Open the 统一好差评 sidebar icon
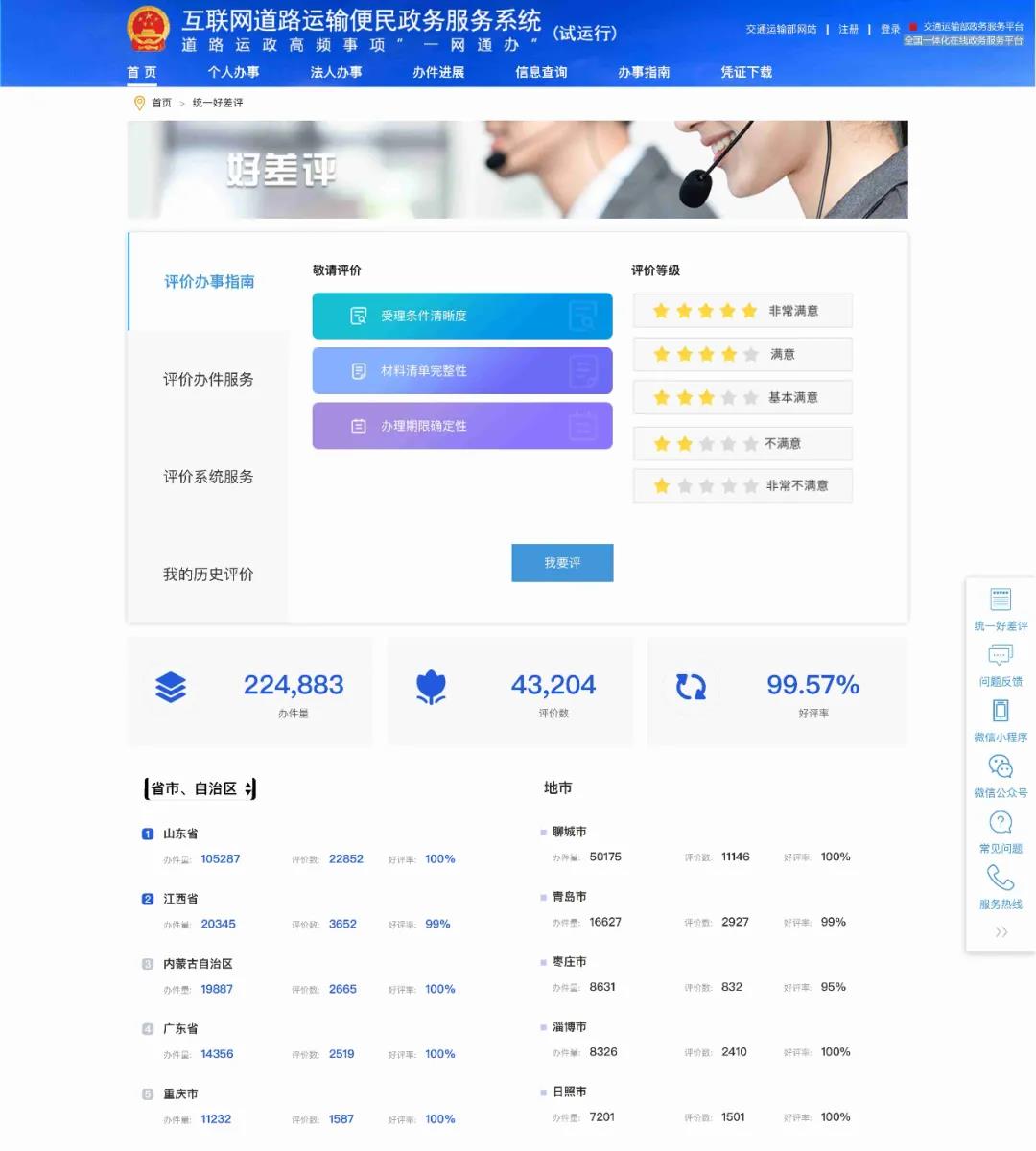 (x=1001, y=599)
